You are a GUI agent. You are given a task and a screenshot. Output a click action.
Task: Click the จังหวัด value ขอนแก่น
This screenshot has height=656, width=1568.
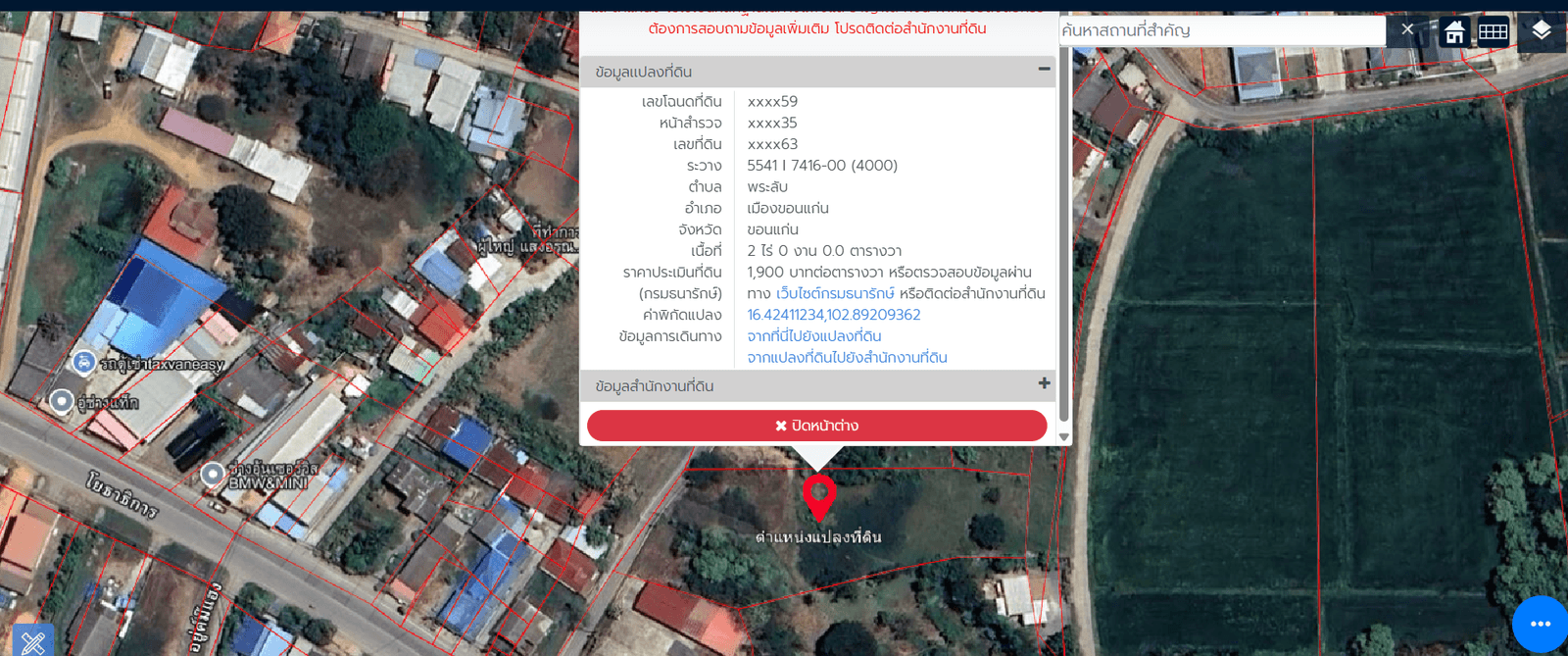(772, 229)
